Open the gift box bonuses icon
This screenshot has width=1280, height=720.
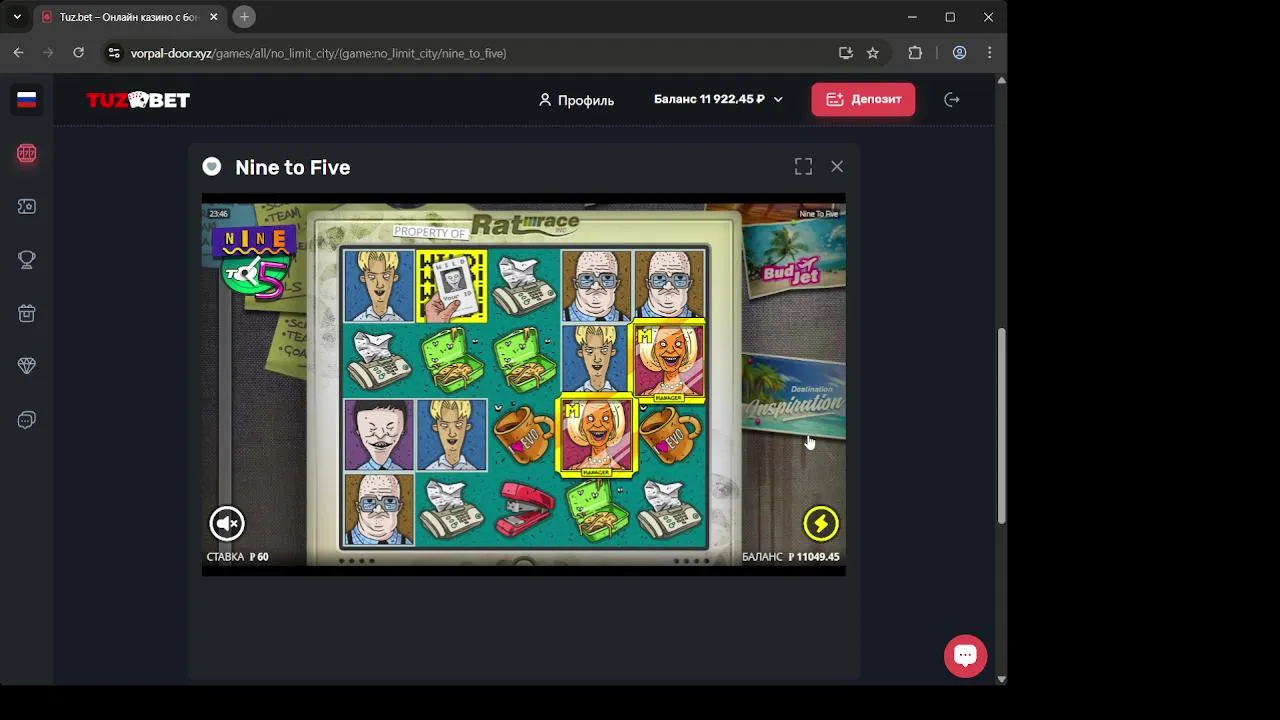(x=27, y=313)
